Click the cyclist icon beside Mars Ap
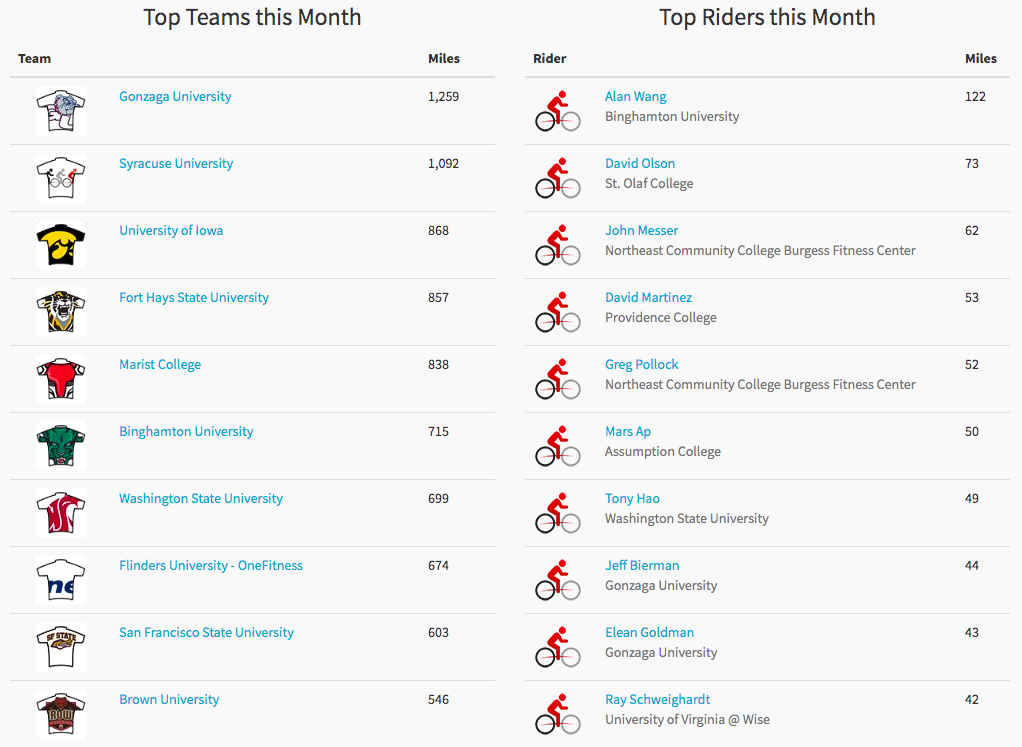 click(x=557, y=446)
